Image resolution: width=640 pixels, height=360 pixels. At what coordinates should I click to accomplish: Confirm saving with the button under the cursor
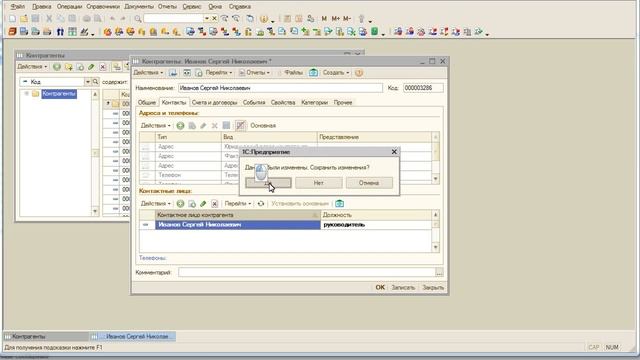tap(268, 183)
